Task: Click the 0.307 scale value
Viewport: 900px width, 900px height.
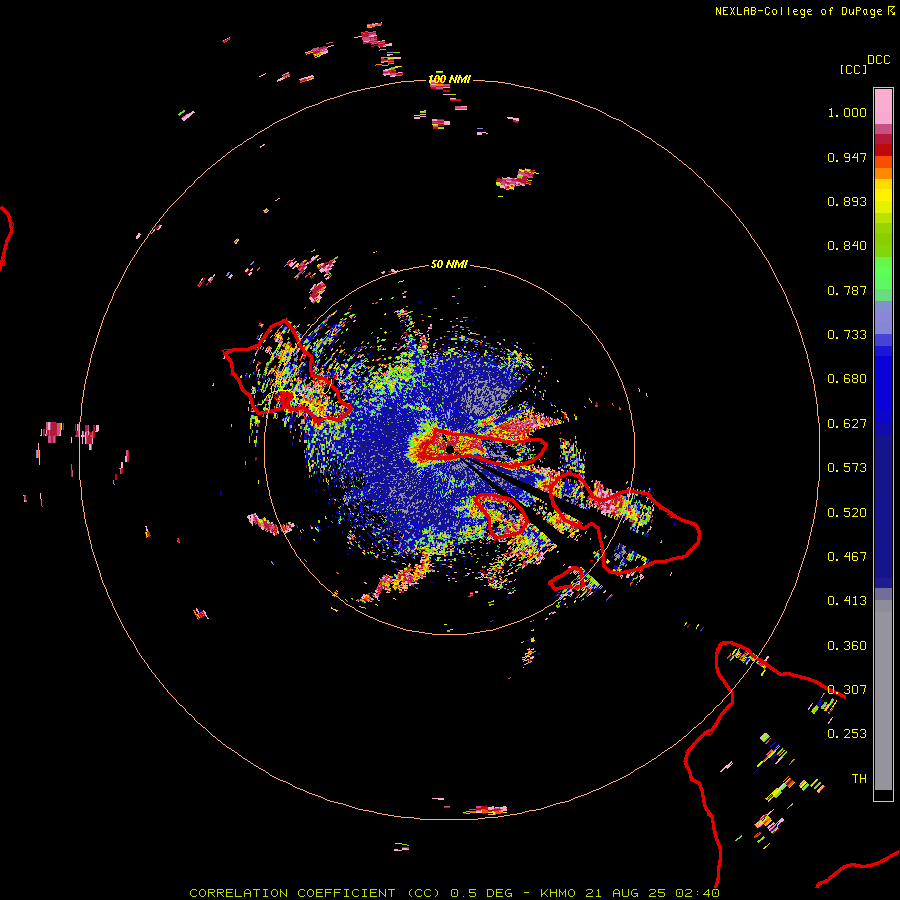Action: (x=847, y=690)
